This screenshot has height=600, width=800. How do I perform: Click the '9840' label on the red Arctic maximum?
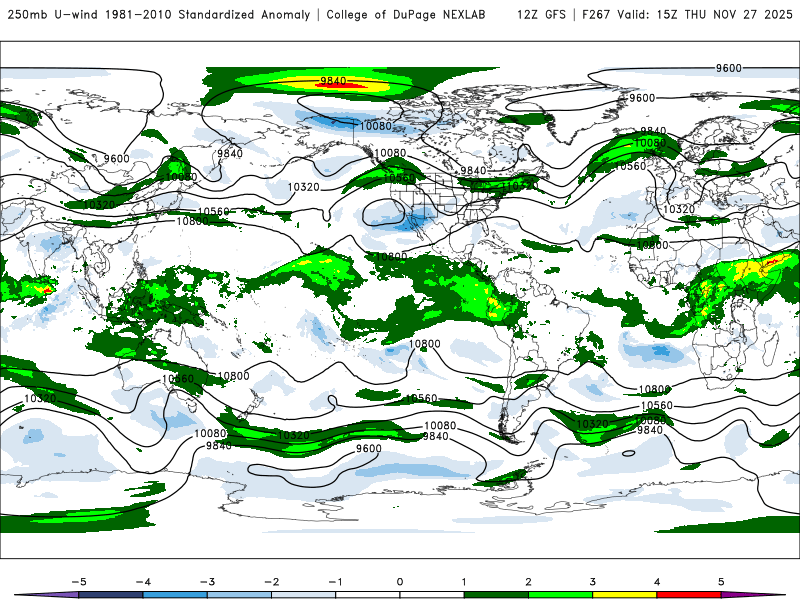(x=333, y=81)
